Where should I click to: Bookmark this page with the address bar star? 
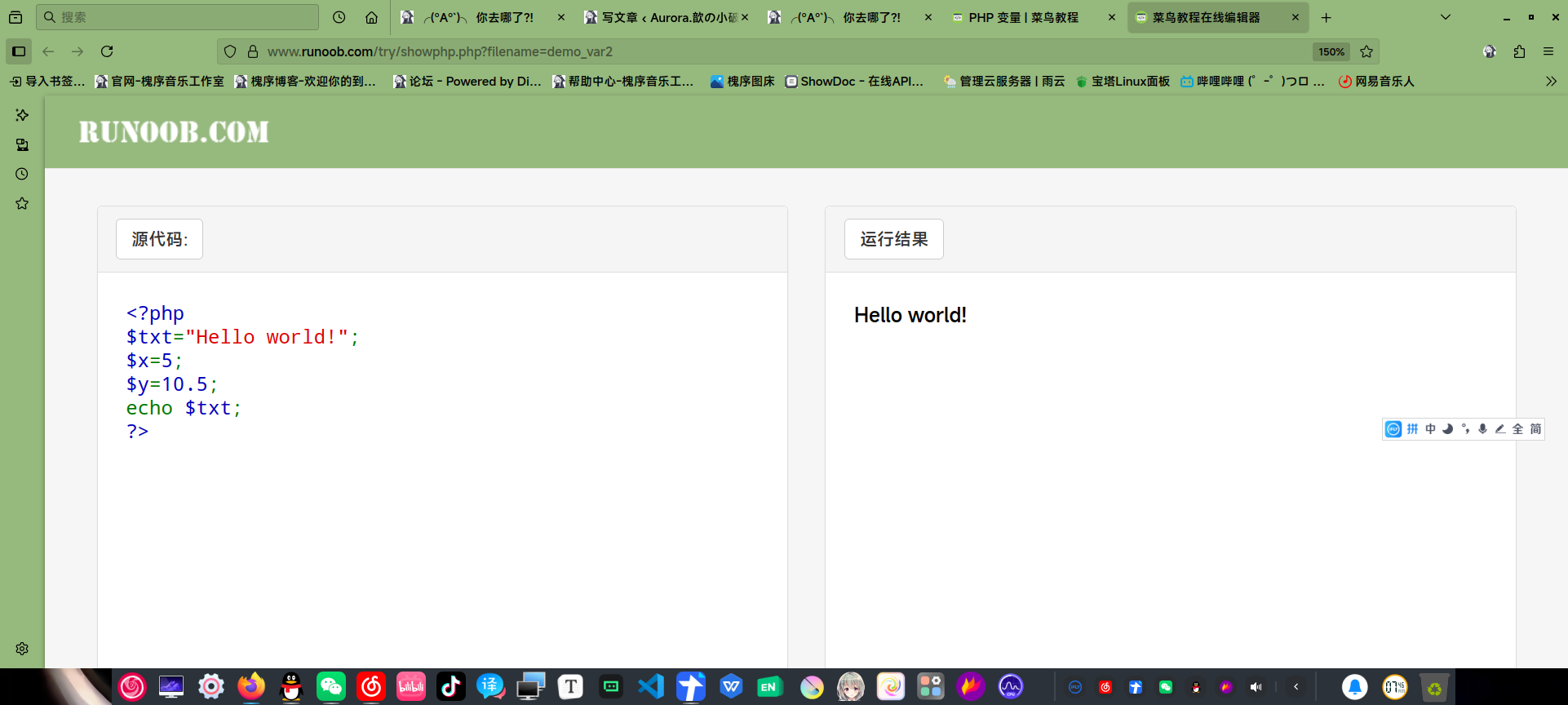(x=1366, y=51)
